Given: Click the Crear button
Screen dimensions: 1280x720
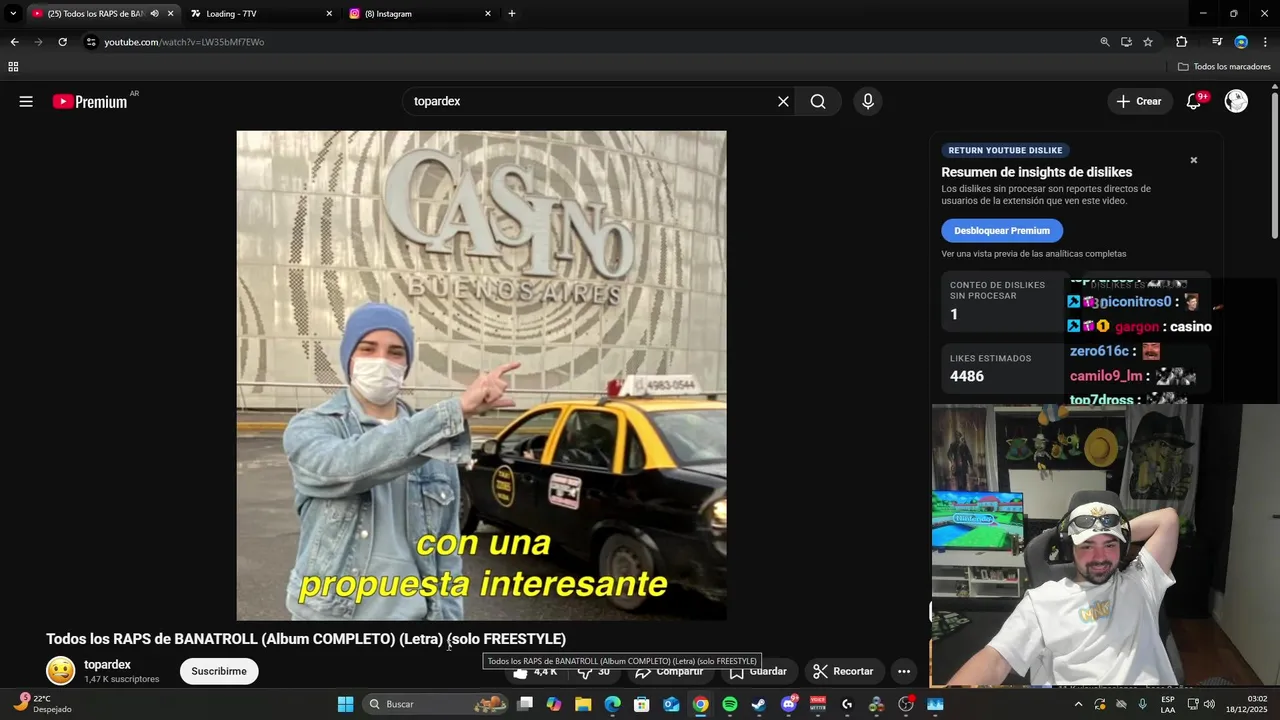Looking at the screenshot, I should pos(1139,101).
